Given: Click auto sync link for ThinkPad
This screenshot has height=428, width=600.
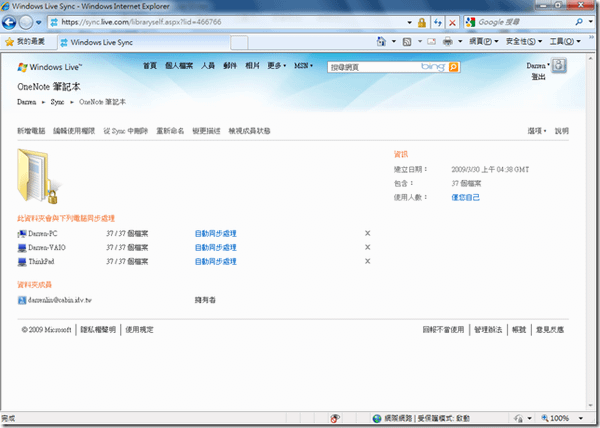Looking at the screenshot, I should (x=215, y=262).
